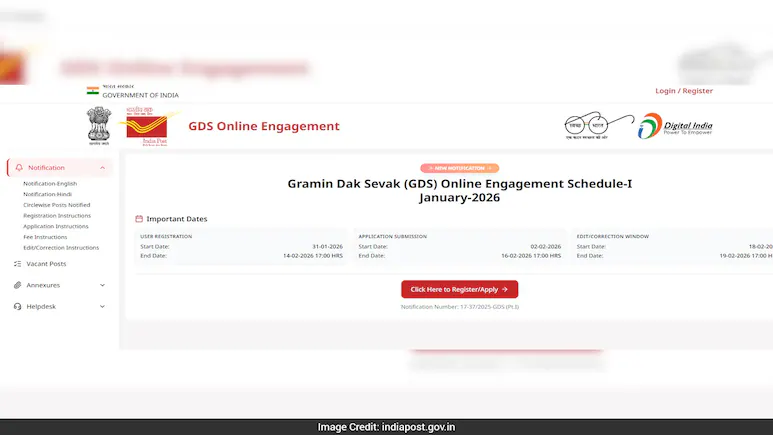Image resolution: width=773 pixels, height=435 pixels.
Task: Open the Notification-Hindi item
Action: (48, 194)
